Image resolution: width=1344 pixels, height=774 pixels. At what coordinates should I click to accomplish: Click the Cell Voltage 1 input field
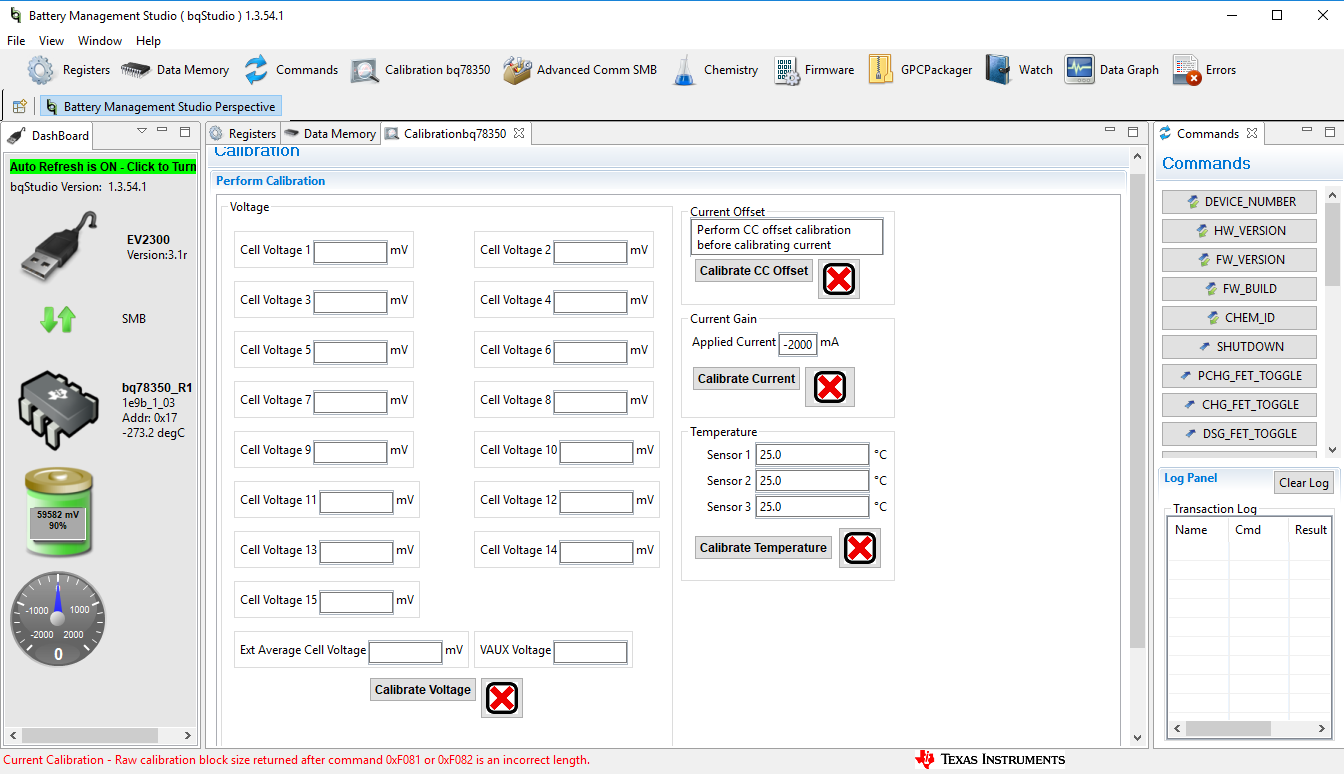[x=350, y=252]
